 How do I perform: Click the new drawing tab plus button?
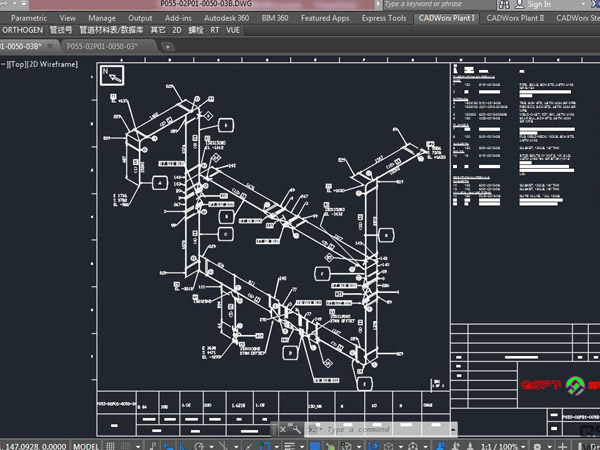coord(168,47)
